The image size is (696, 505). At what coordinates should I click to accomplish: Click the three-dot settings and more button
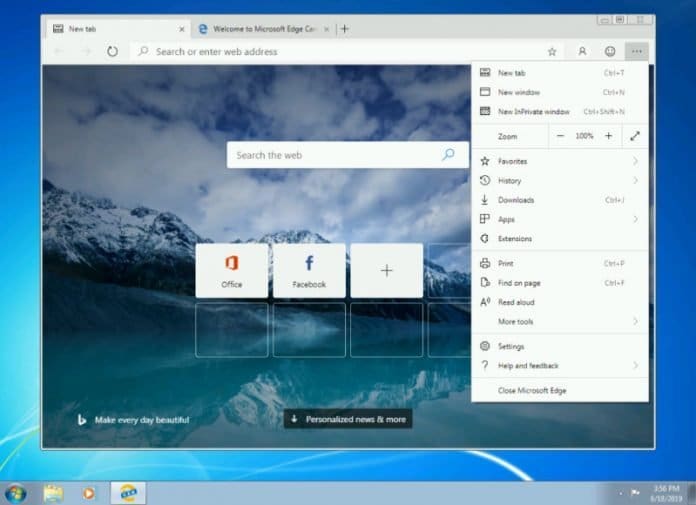tap(636, 51)
